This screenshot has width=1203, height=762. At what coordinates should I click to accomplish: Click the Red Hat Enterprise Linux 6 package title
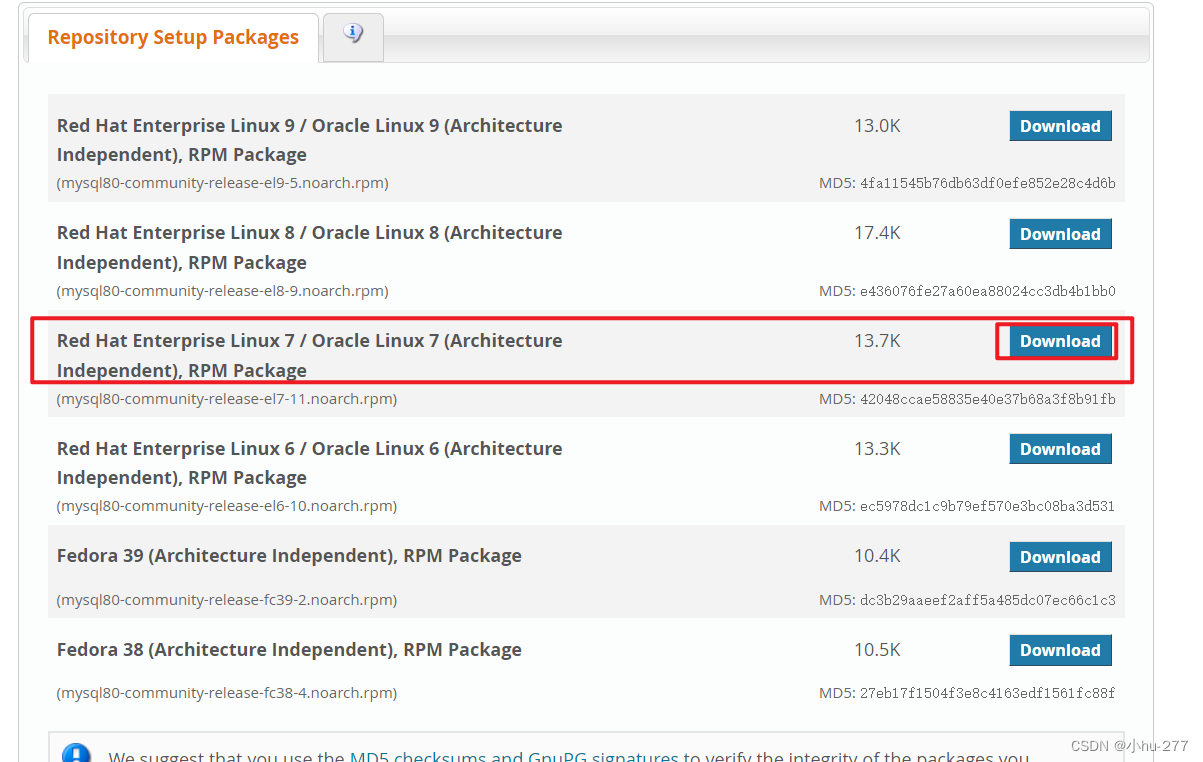coord(309,463)
